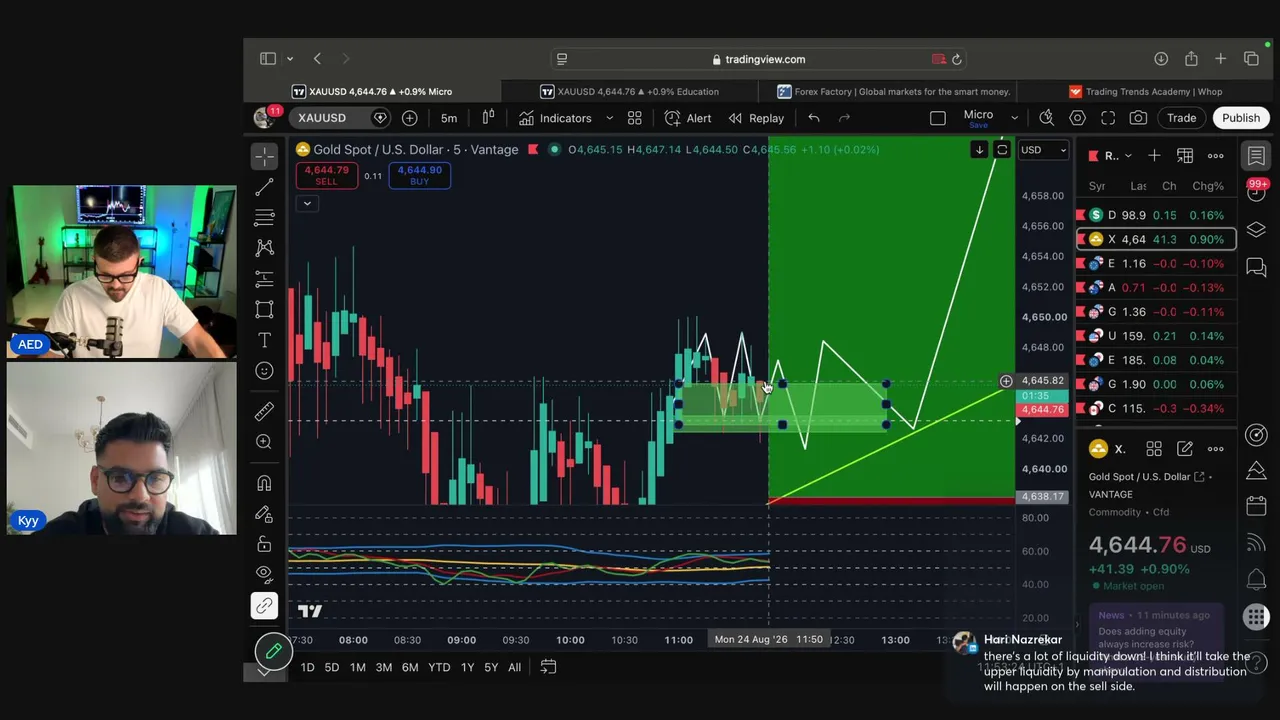Hide all drawings with eye icon
Screen dimensions: 1280x720
click(x=265, y=574)
